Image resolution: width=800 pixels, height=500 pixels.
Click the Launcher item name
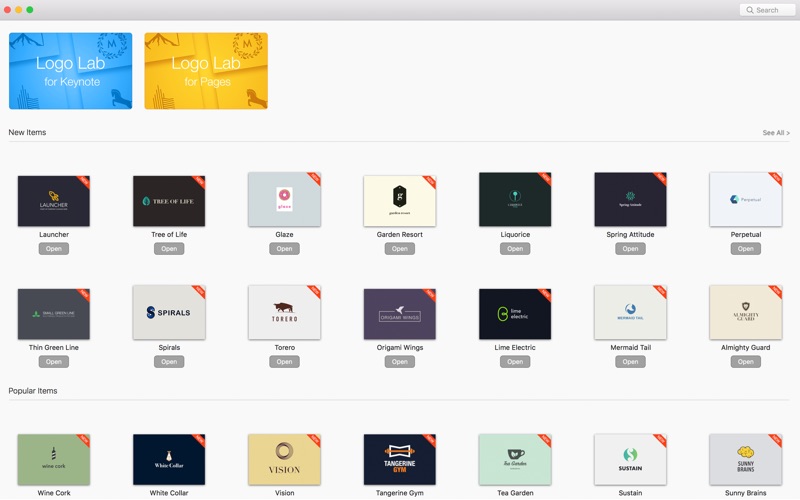point(54,235)
